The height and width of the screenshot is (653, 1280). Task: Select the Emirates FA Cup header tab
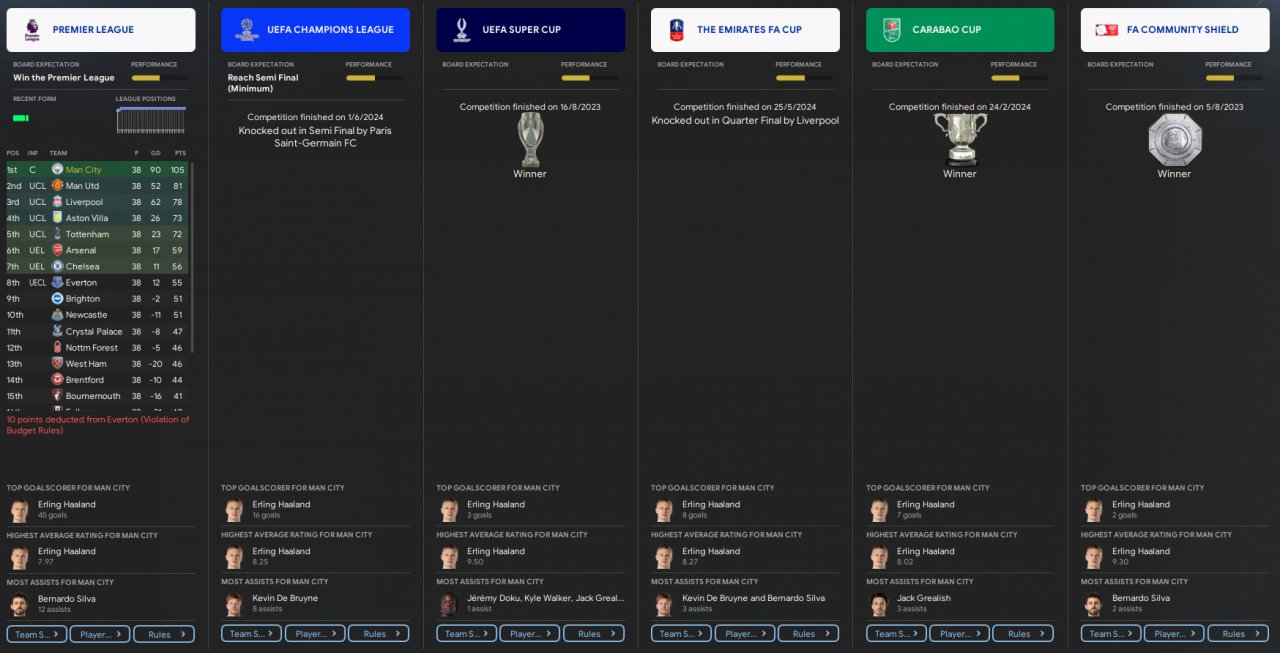745,30
